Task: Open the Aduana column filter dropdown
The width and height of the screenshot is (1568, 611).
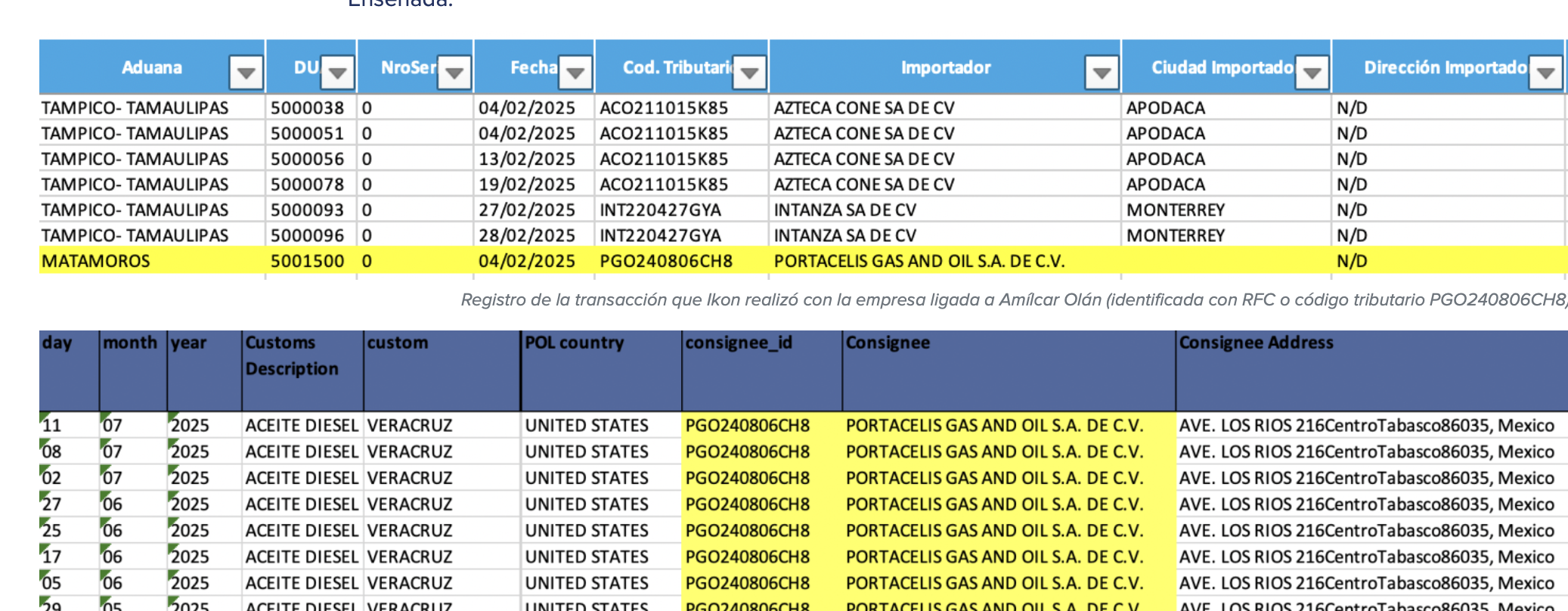Action: 246,73
